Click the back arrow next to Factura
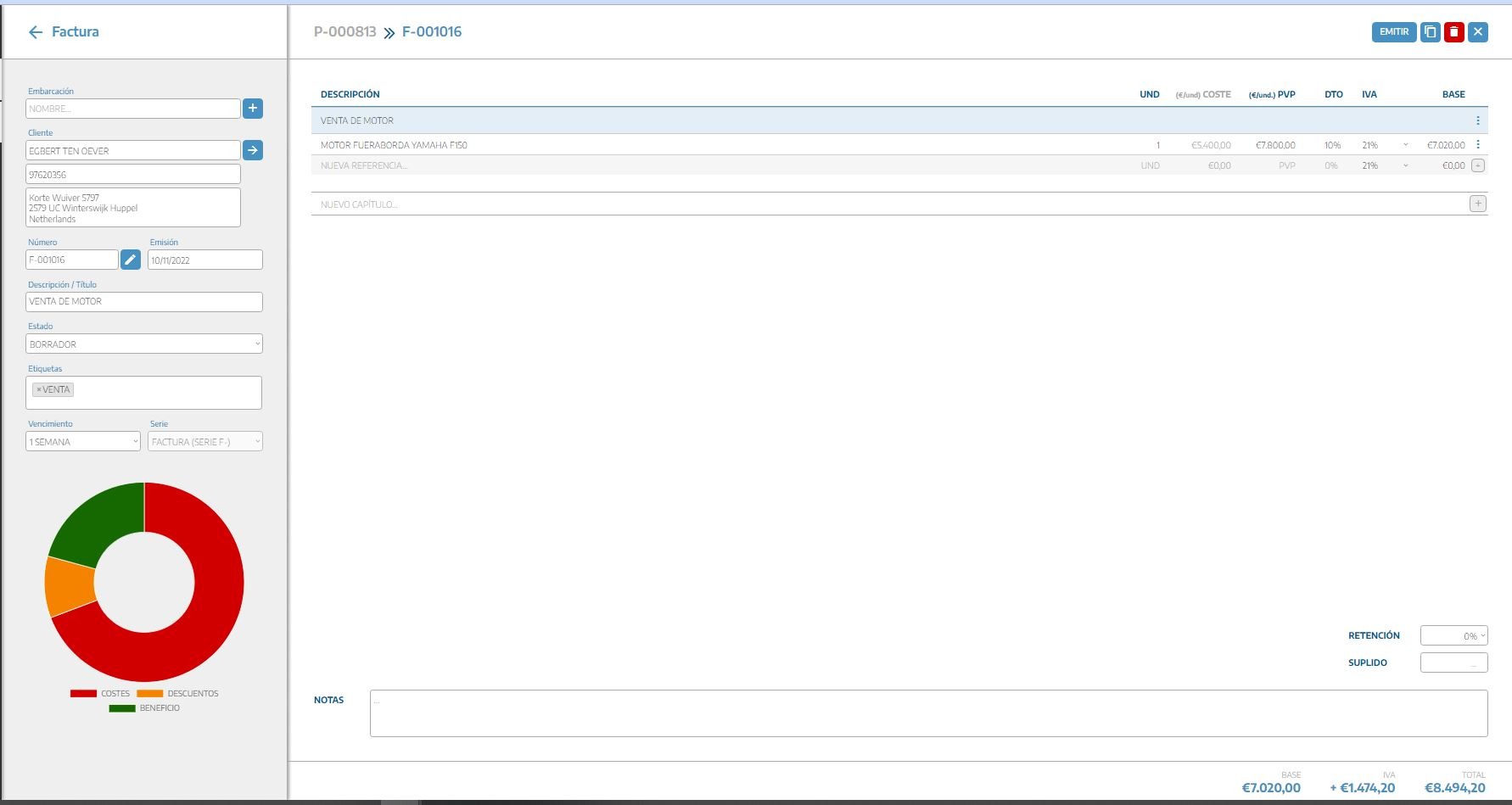This screenshot has width=1512, height=805. coord(35,32)
